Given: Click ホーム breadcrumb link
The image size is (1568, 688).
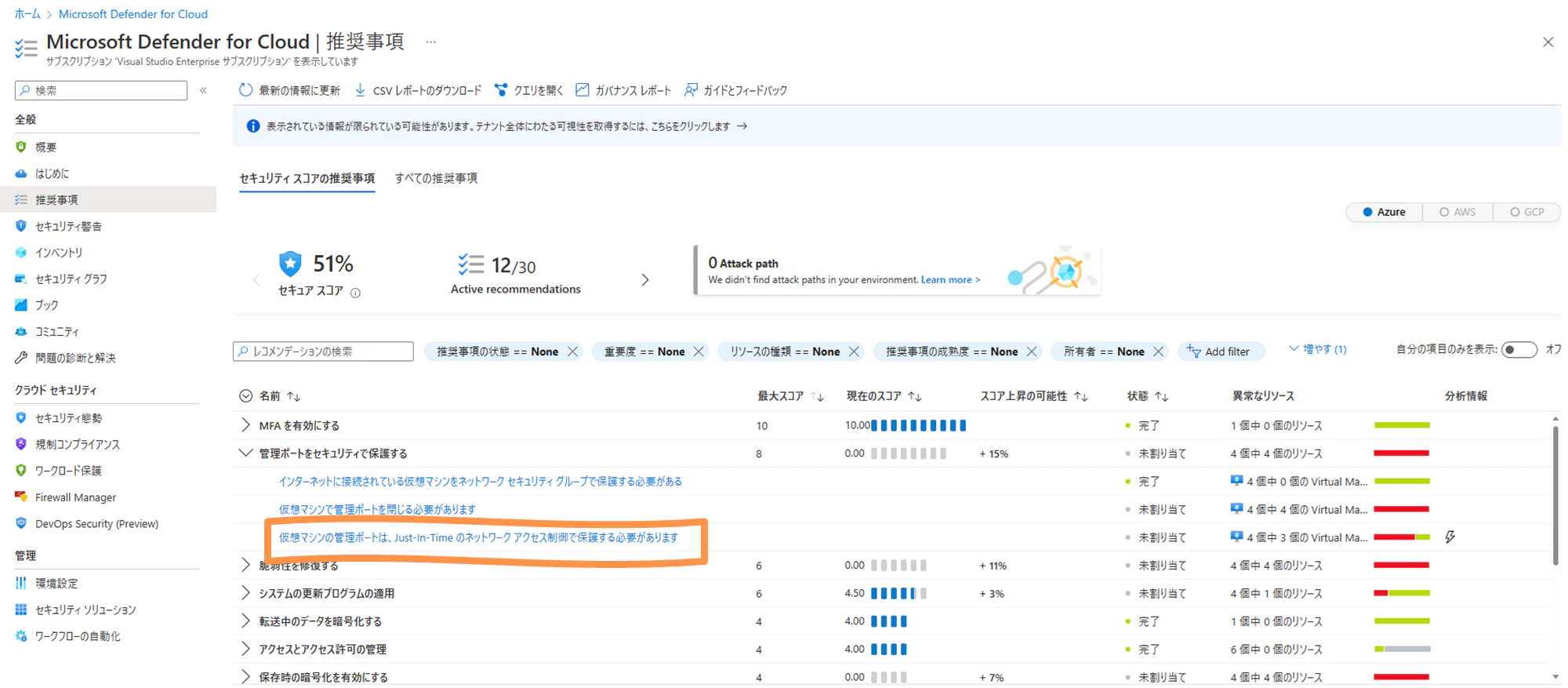Looking at the screenshot, I should point(27,14).
